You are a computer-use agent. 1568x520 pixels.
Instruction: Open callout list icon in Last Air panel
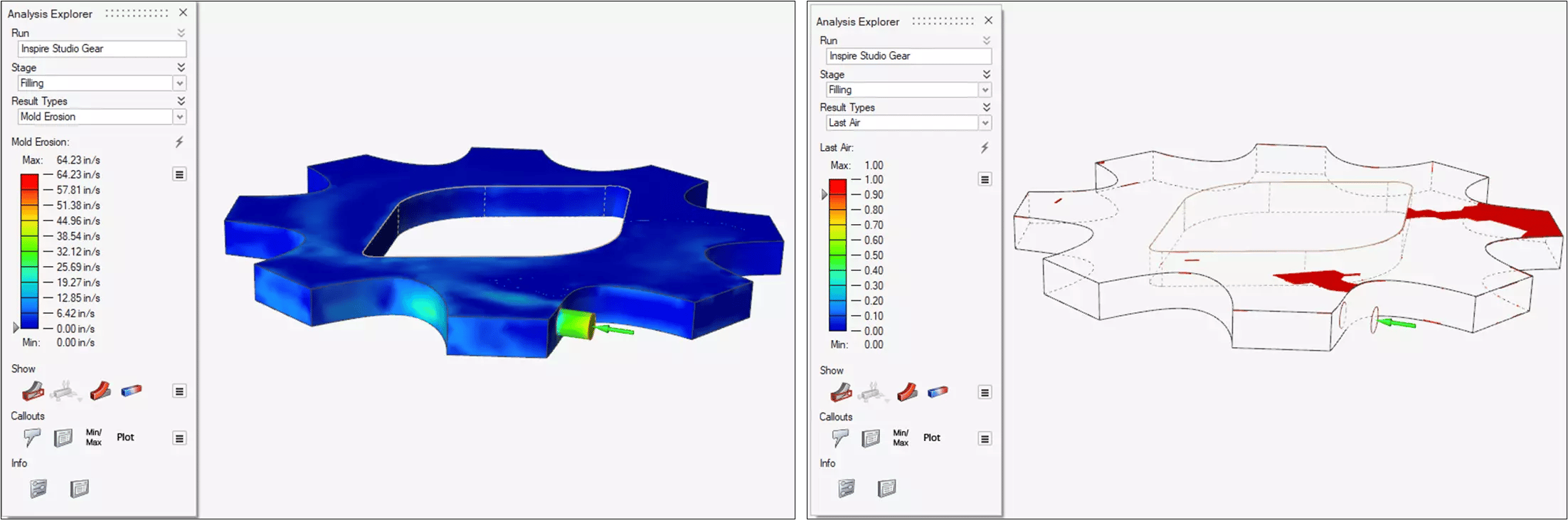click(x=871, y=438)
